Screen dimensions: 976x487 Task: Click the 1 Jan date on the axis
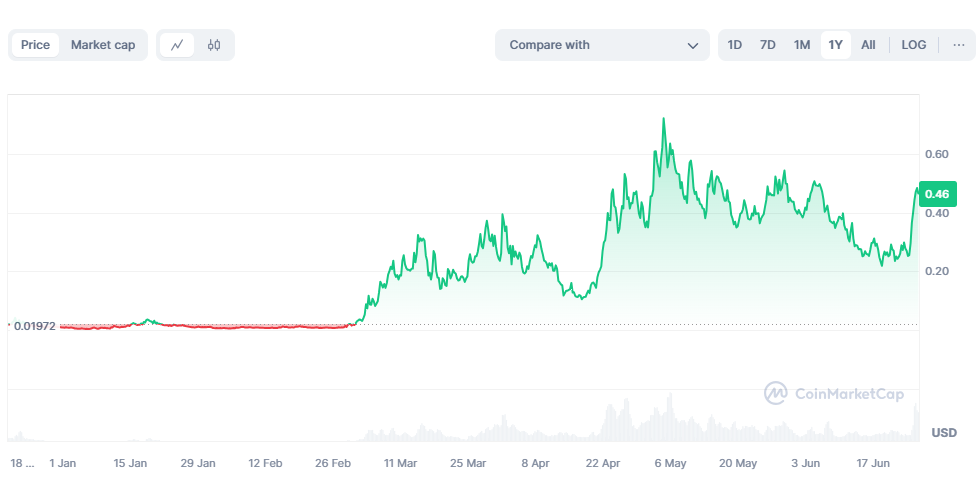[63, 464]
